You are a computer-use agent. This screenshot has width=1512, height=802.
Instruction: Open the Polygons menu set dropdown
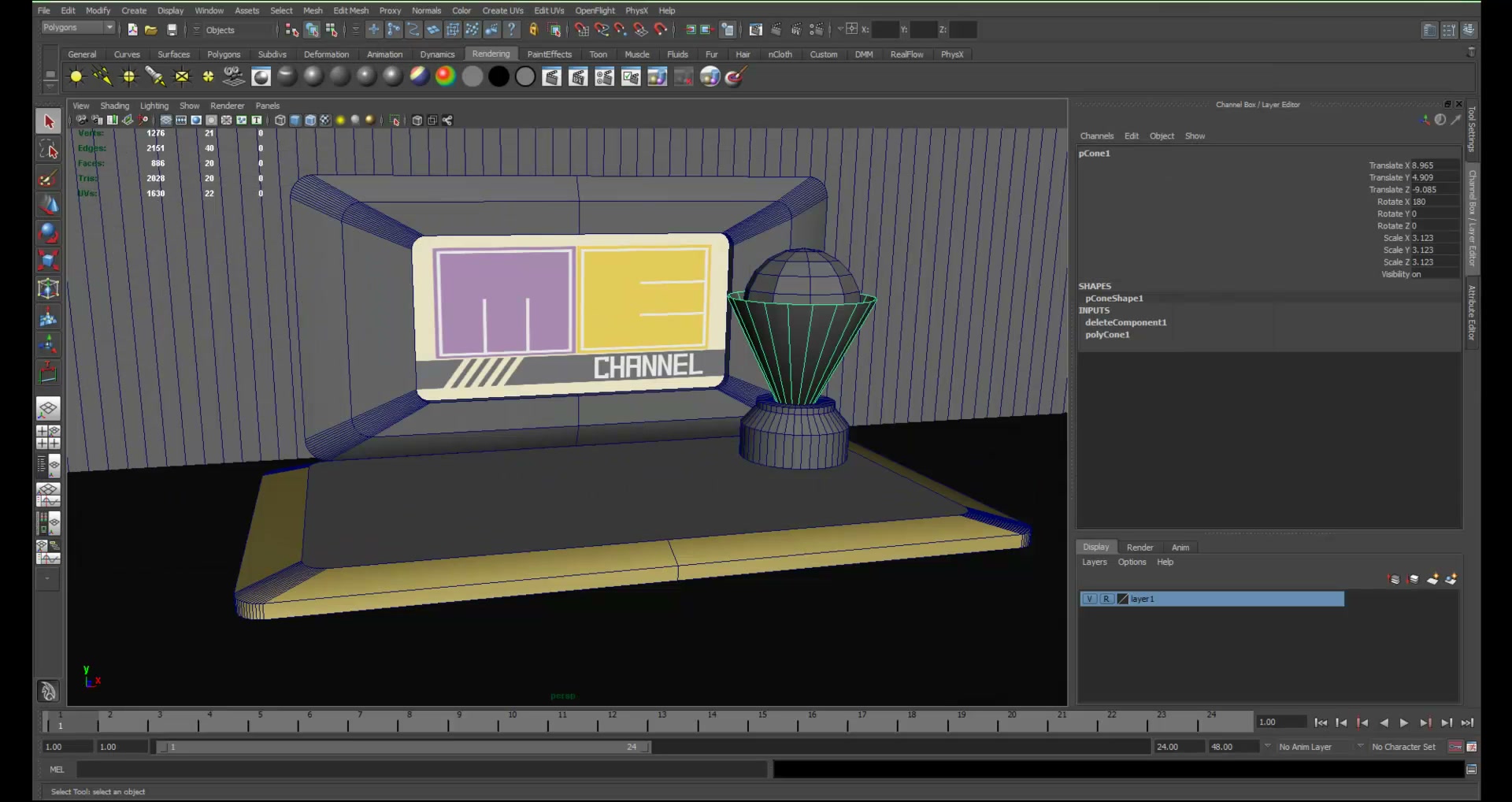[78, 28]
